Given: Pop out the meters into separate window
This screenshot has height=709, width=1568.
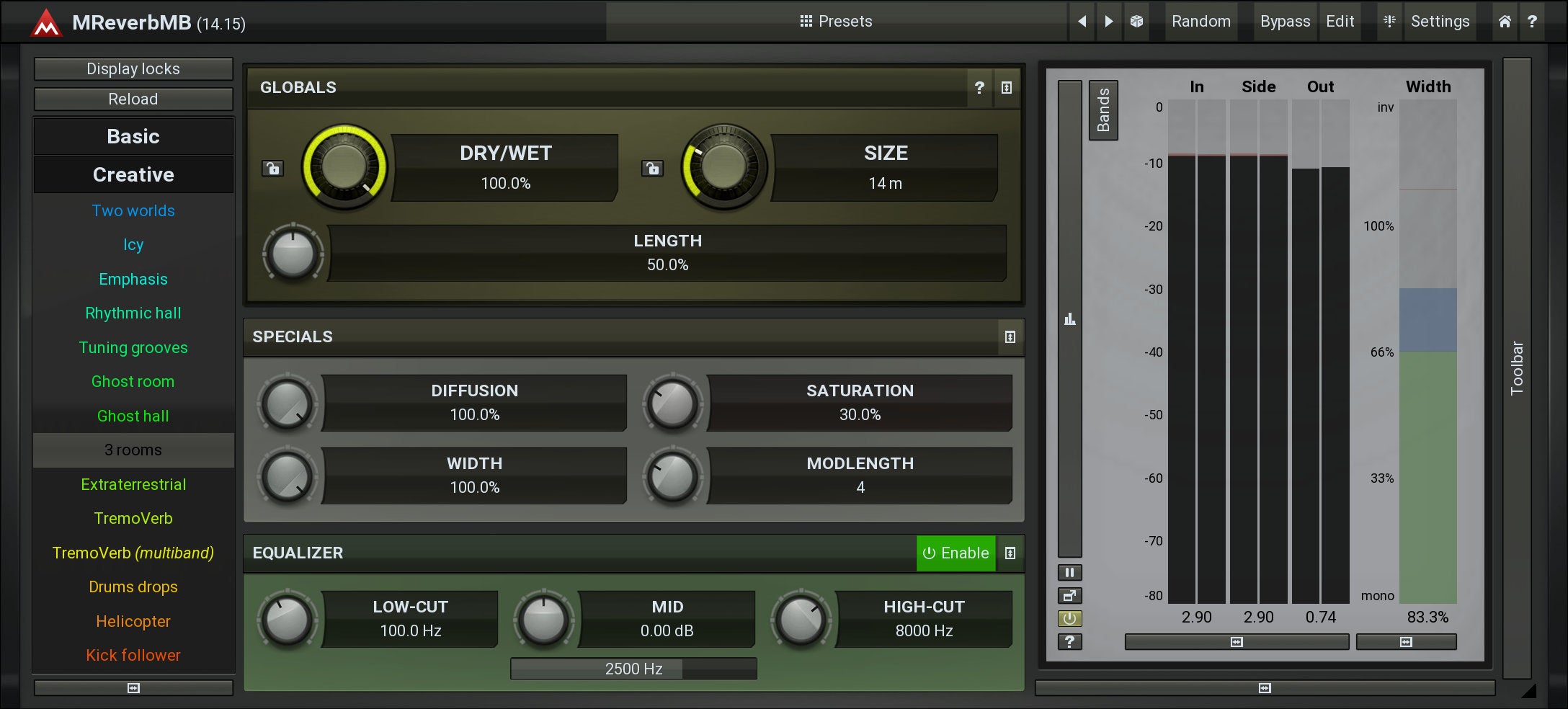Looking at the screenshot, I should (x=1069, y=596).
